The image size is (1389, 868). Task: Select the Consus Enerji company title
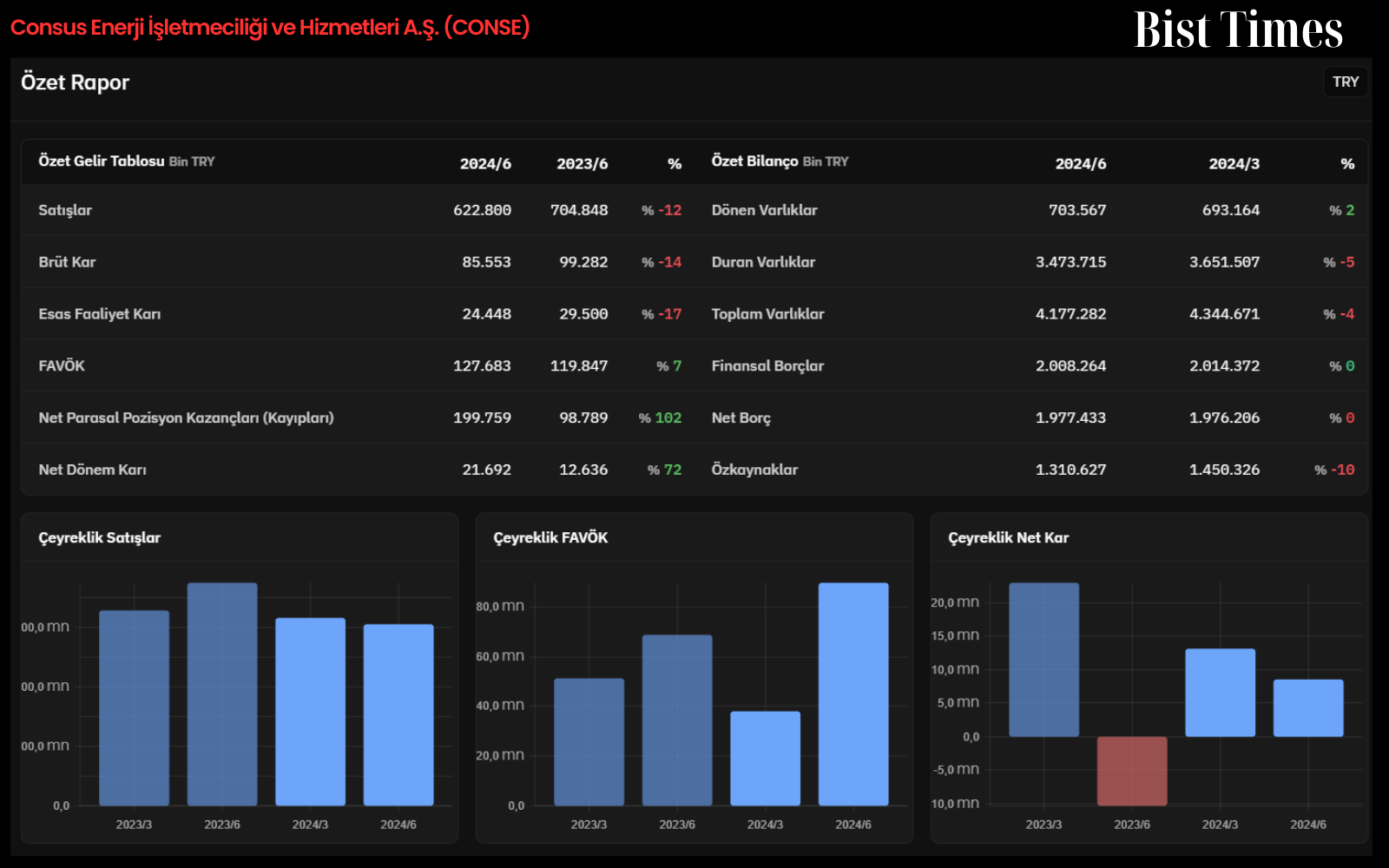click(x=270, y=28)
